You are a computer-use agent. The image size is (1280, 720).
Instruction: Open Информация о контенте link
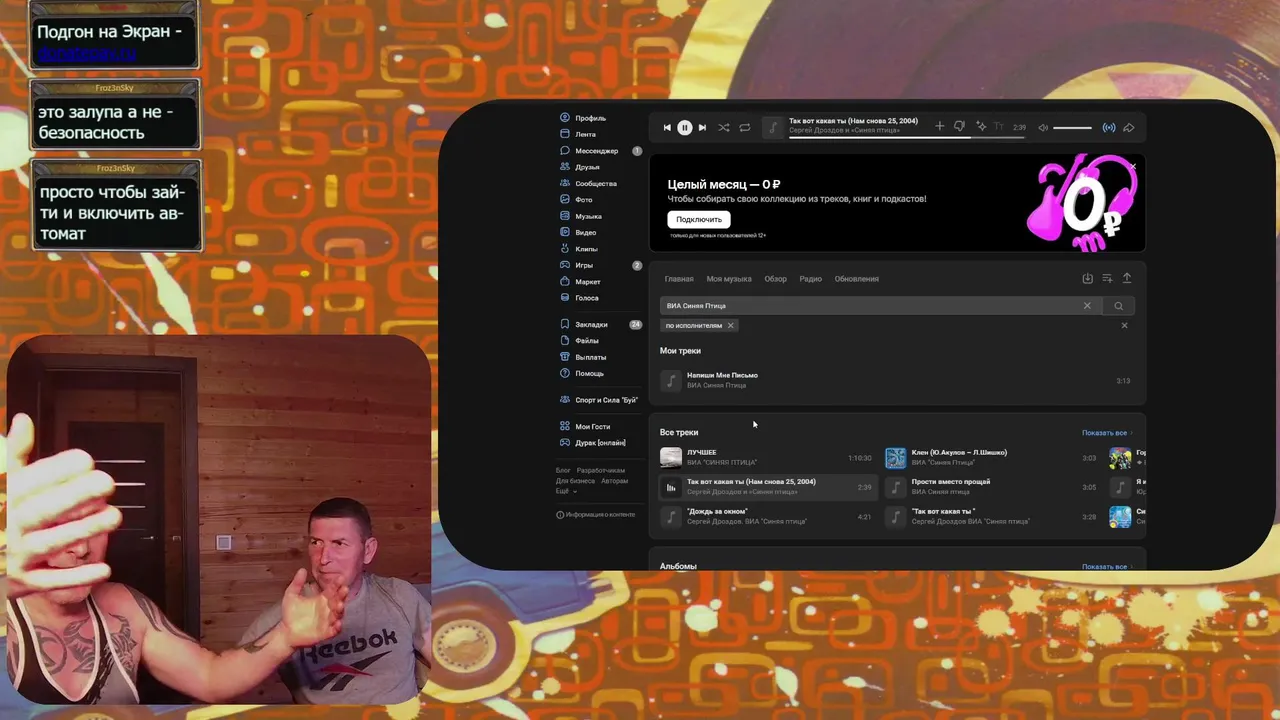coord(595,515)
